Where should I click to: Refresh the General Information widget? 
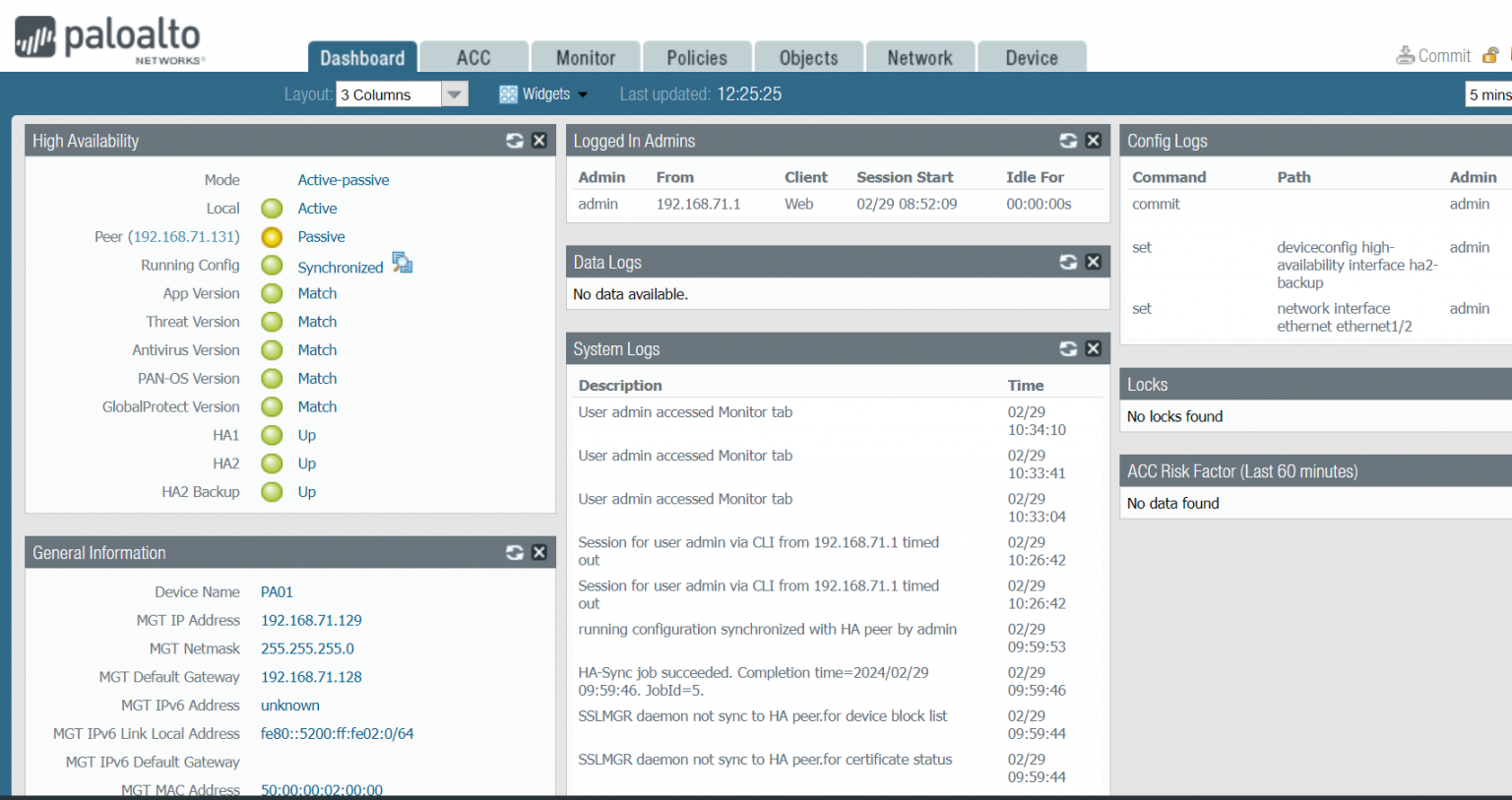coord(514,552)
